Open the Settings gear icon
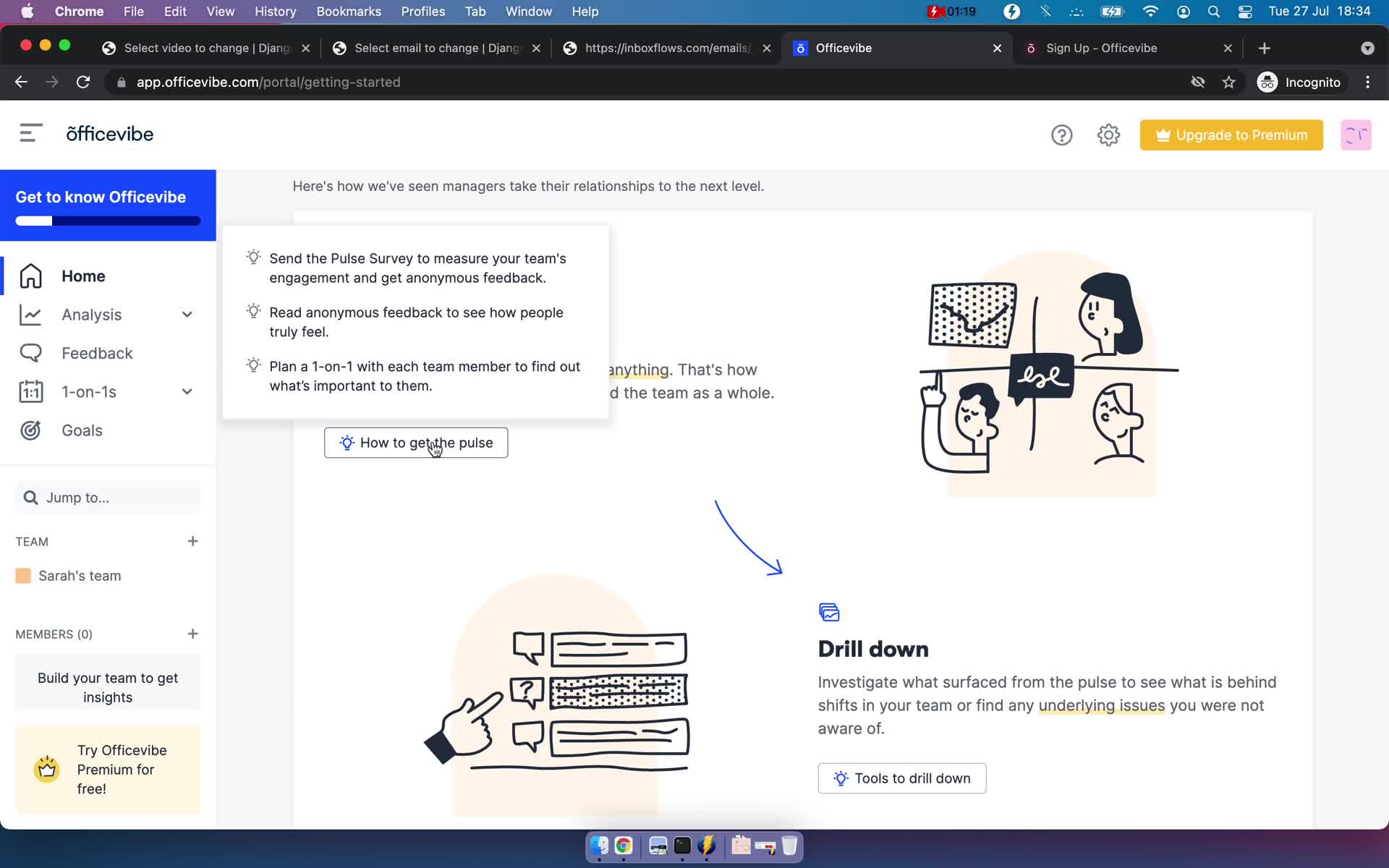The height and width of the screenshot is (868, 1389). 1109,134
